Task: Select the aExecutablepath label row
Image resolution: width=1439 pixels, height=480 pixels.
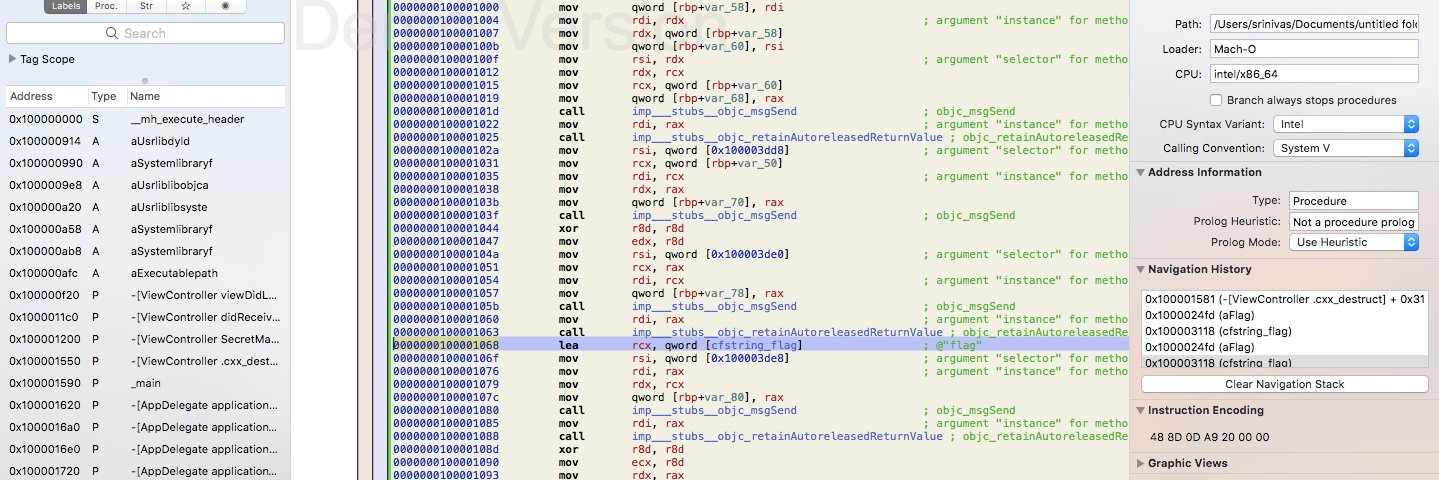Action: 145,273
